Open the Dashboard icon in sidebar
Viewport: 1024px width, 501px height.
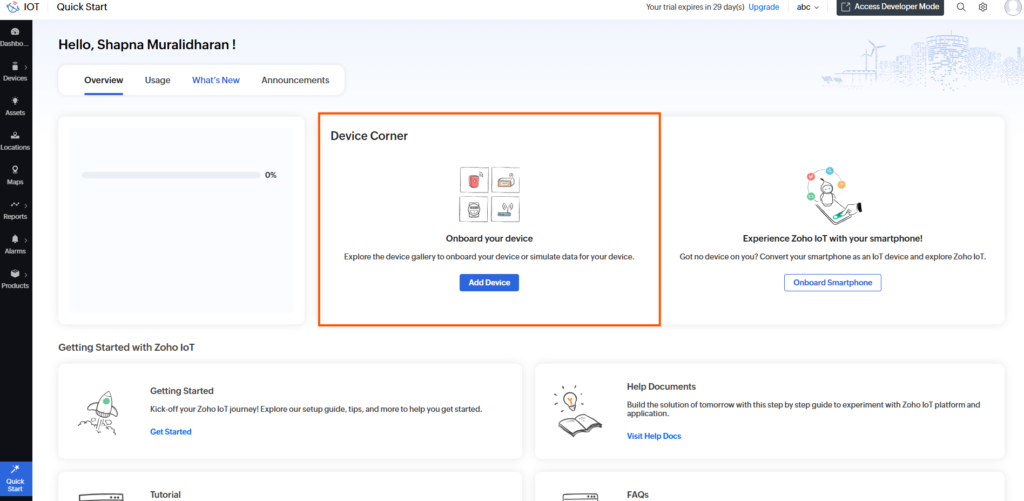(x=15, y=32)
